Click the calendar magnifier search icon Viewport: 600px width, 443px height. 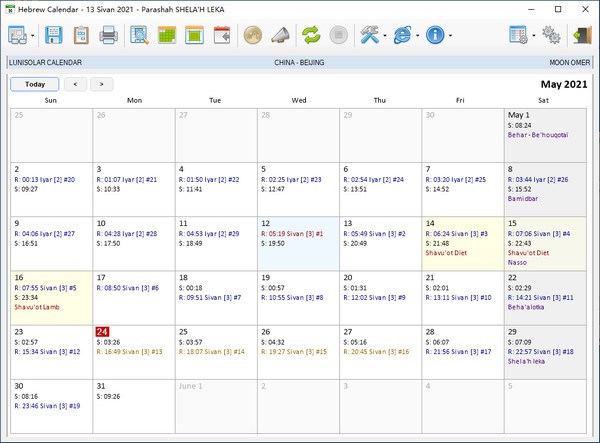(x=140, y=36)
